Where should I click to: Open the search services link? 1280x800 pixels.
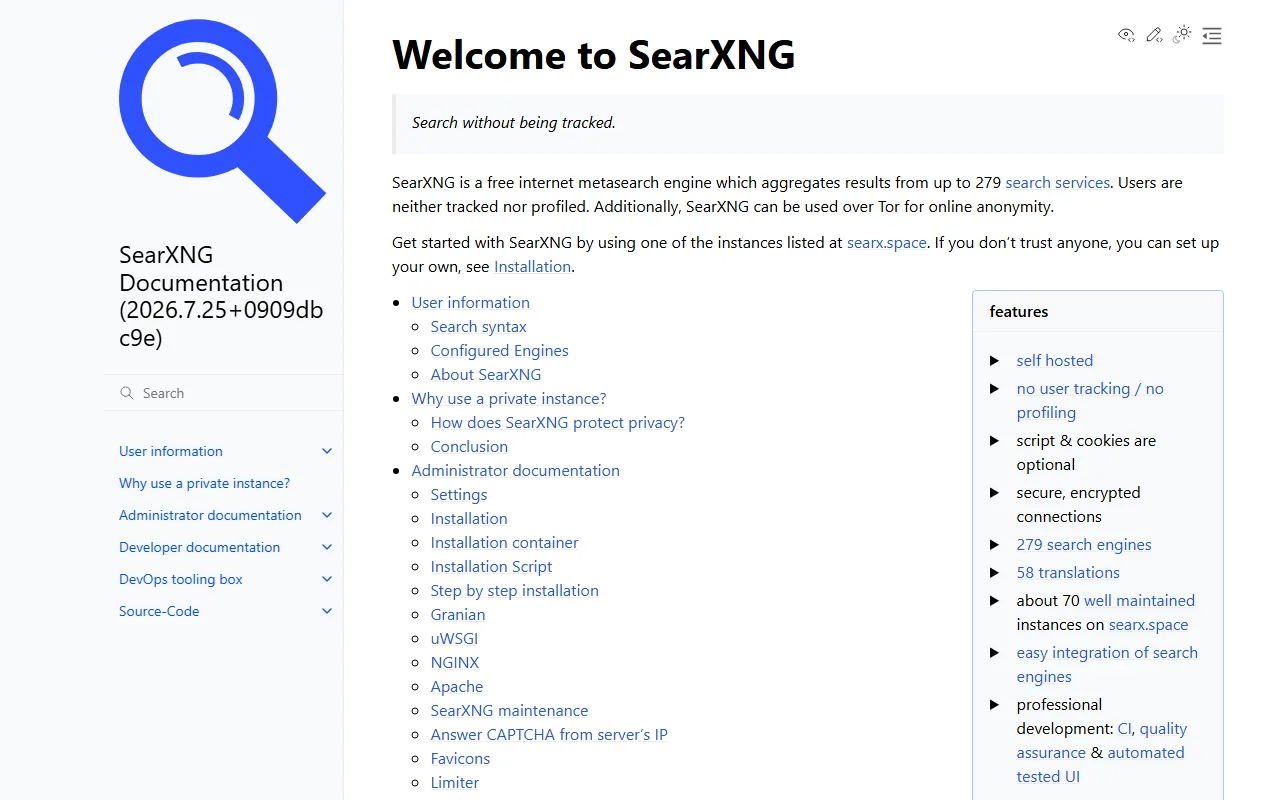pyautogui.click(x=1057, y=183)
